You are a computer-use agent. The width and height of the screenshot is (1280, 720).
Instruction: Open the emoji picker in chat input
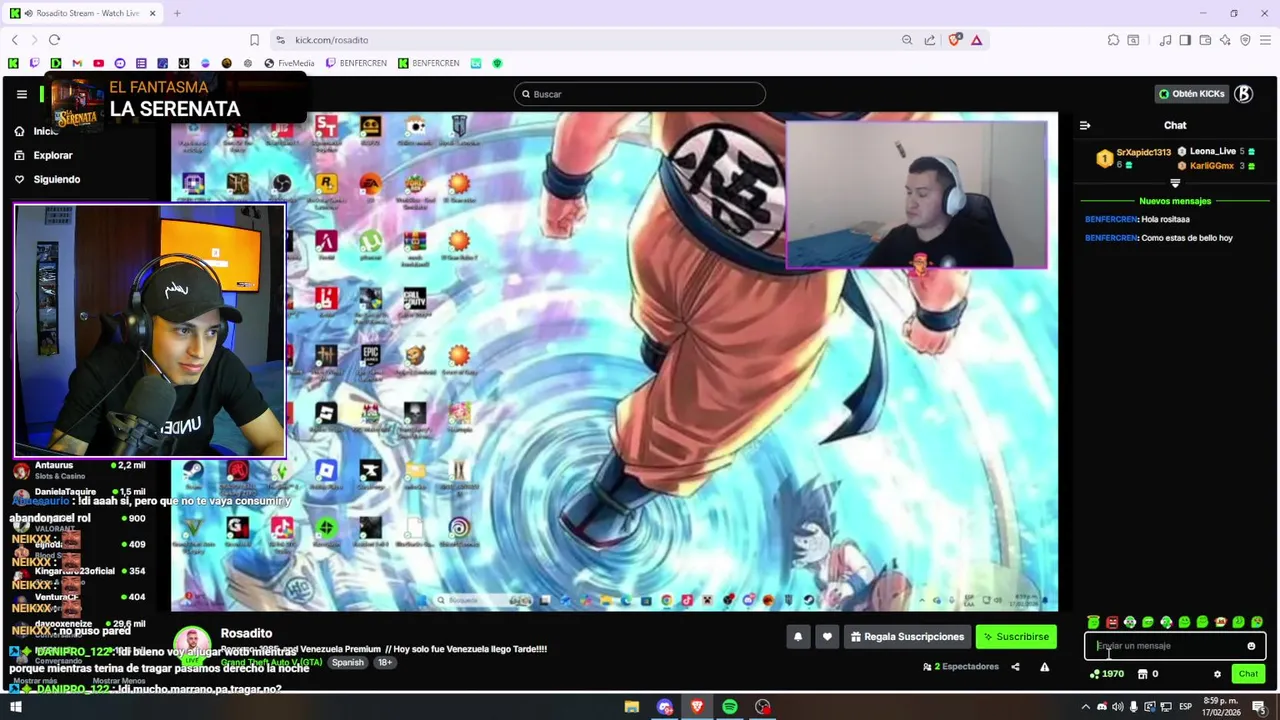(1251, 646)
